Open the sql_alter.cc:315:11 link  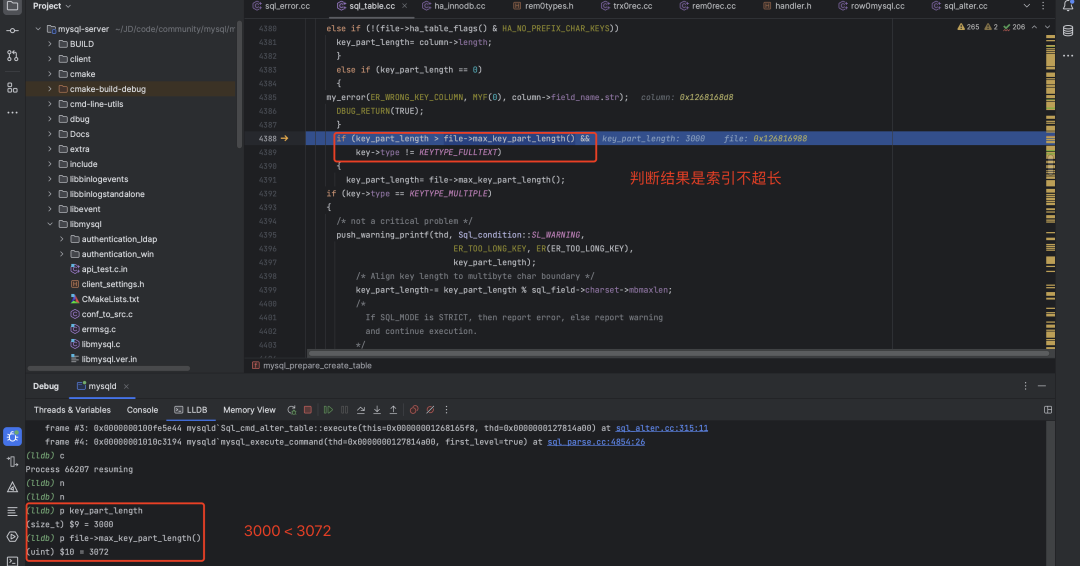click(662, 427)
